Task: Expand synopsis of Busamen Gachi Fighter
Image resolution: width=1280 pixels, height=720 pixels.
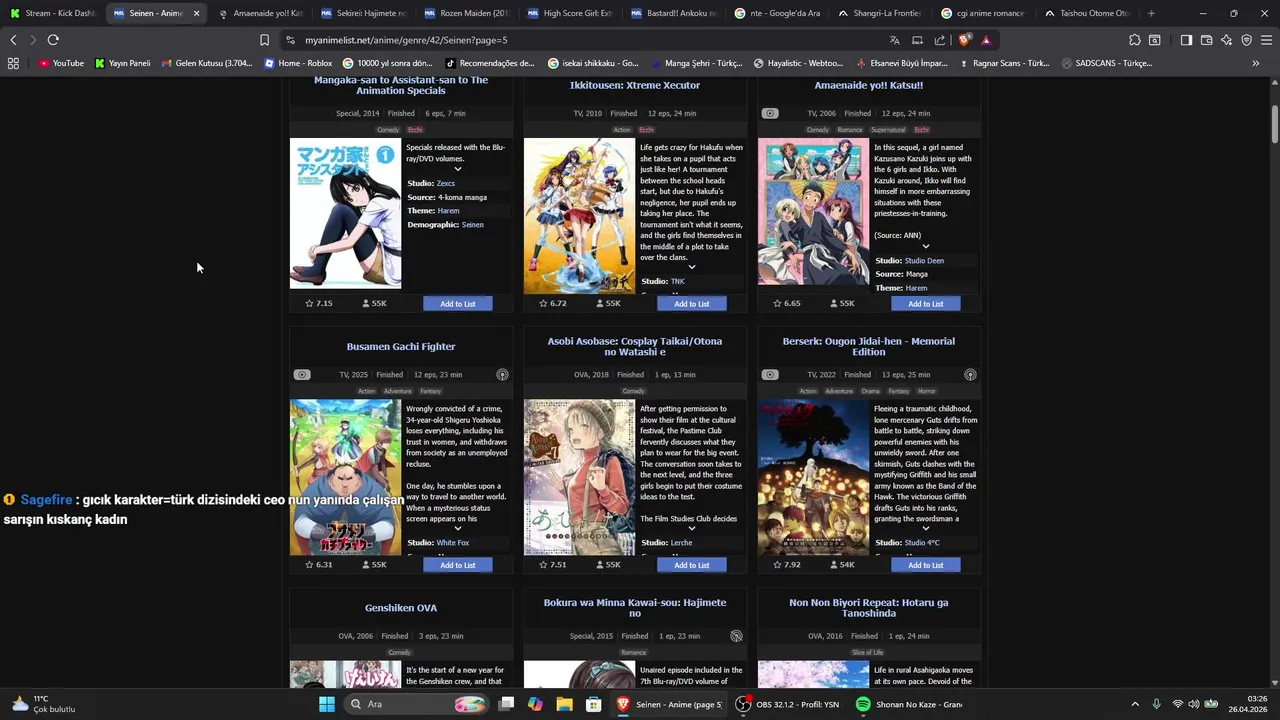Action: [x=458, y=528]
